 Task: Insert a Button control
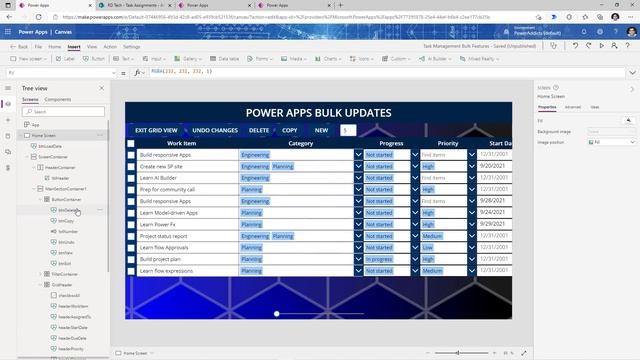(93, 59)
